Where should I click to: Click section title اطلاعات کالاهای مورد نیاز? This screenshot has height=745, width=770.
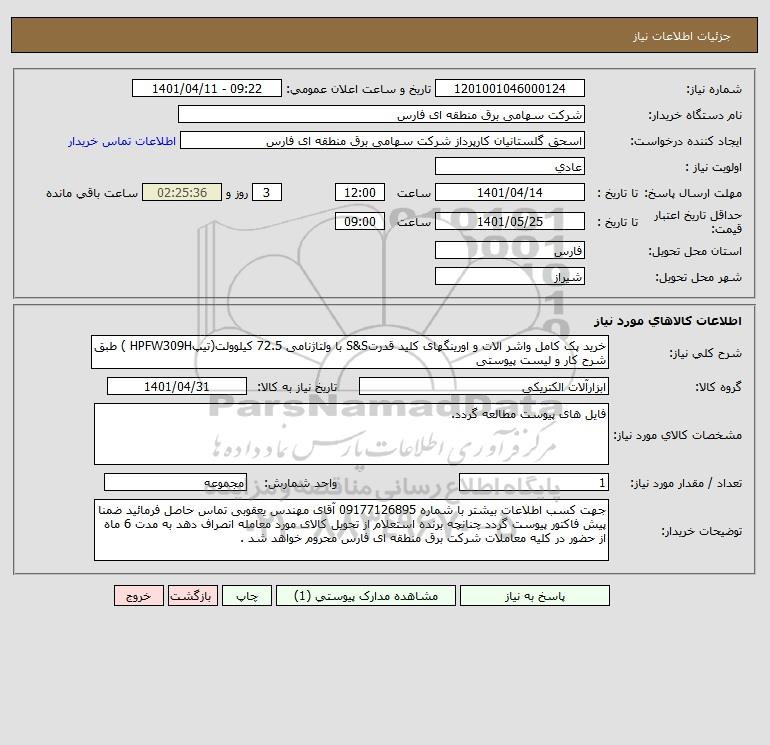[668, 321]
